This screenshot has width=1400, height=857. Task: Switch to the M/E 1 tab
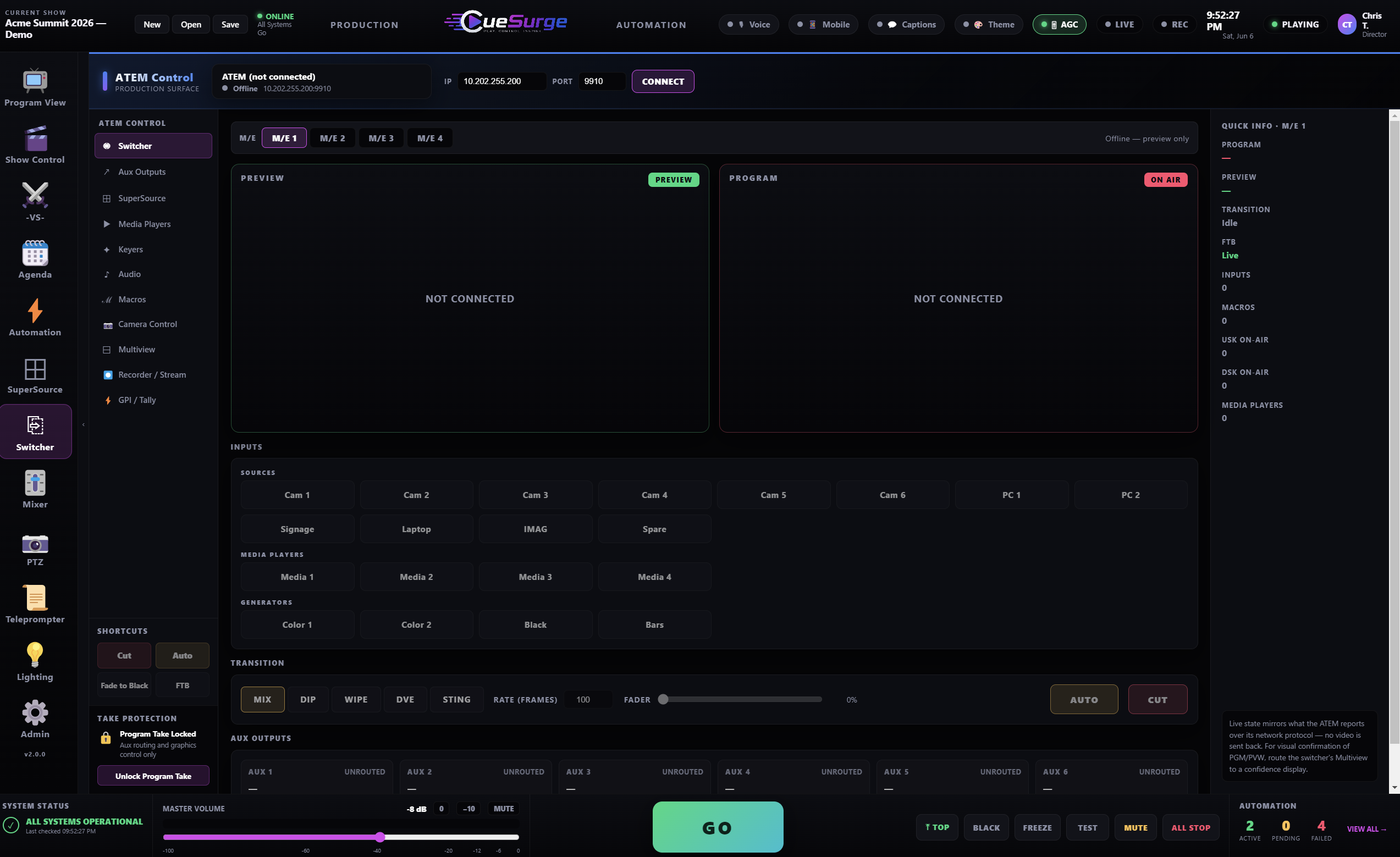pyautogui.click(x=284, y=138)
